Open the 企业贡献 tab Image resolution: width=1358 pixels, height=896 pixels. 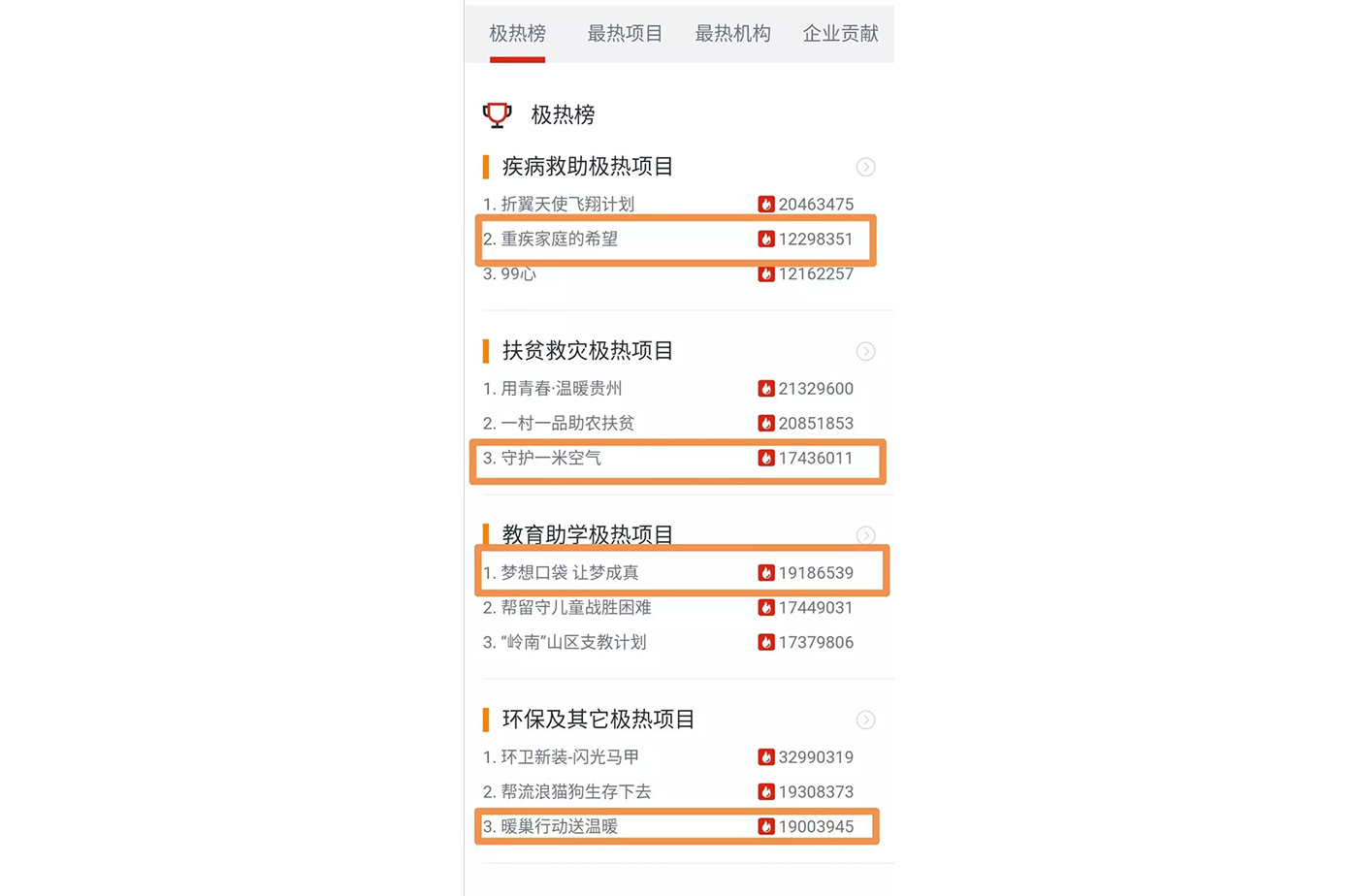click(x=840, y=34)
